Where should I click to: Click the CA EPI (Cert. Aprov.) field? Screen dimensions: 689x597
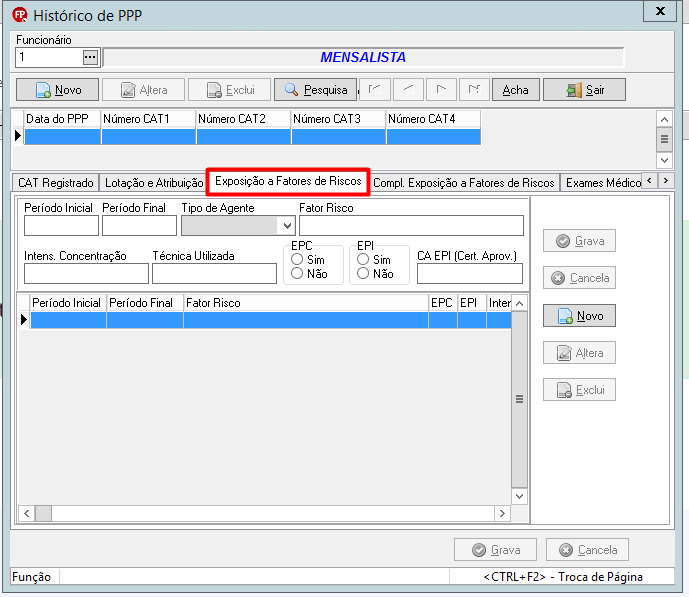pyautogui.click(x=470, y=274)
